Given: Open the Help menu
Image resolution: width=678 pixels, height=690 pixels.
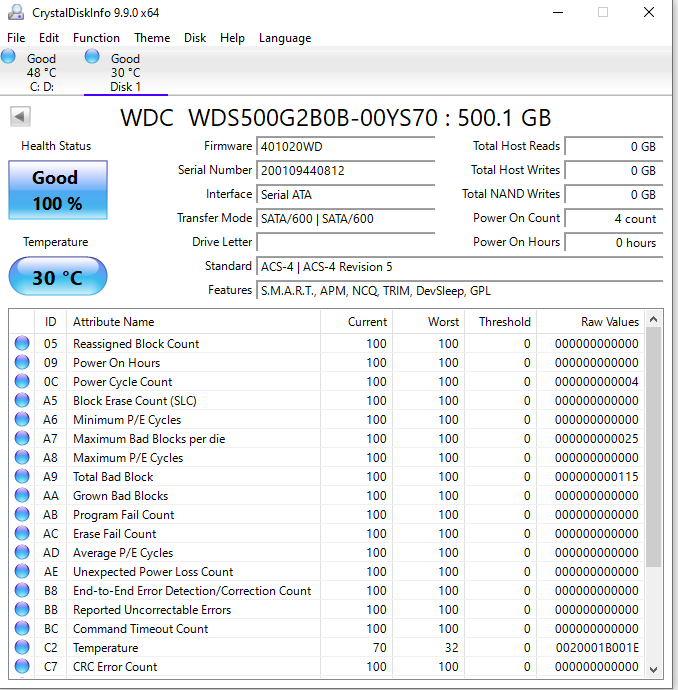Looking at the screenshot, I should tap(232, 38).
